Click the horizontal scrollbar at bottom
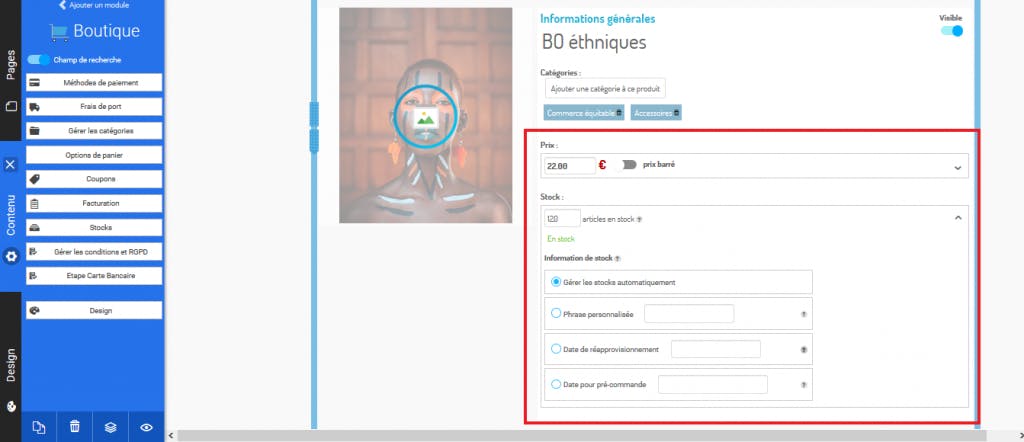Viewport: 1024px width, 442px height. pos(581,435)
